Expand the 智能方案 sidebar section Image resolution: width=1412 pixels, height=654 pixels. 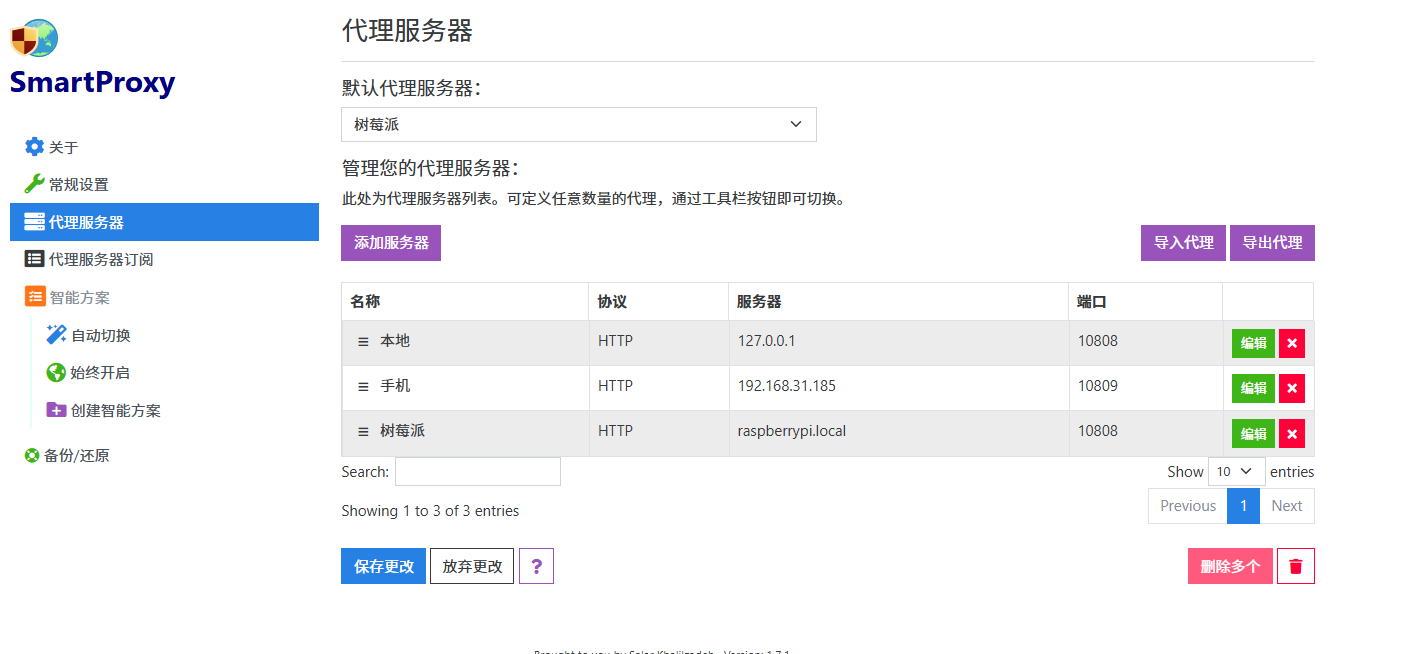(79, 297)
